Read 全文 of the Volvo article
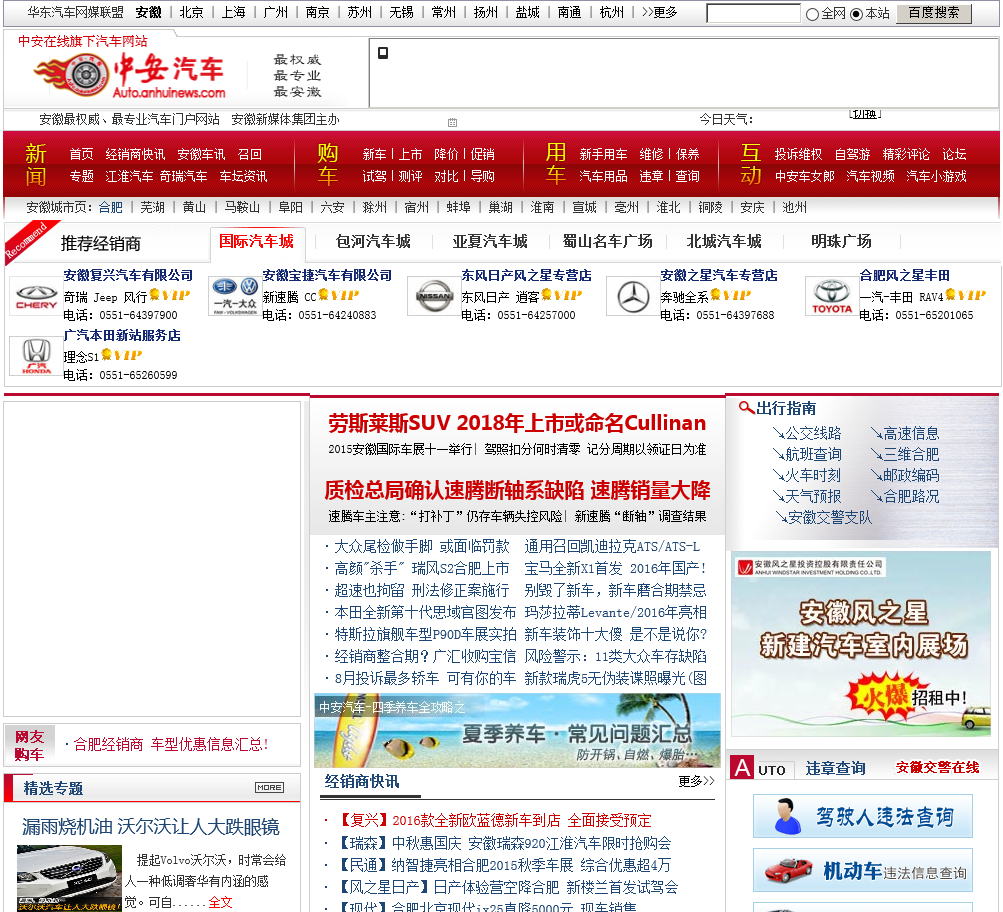 [221, 902]
